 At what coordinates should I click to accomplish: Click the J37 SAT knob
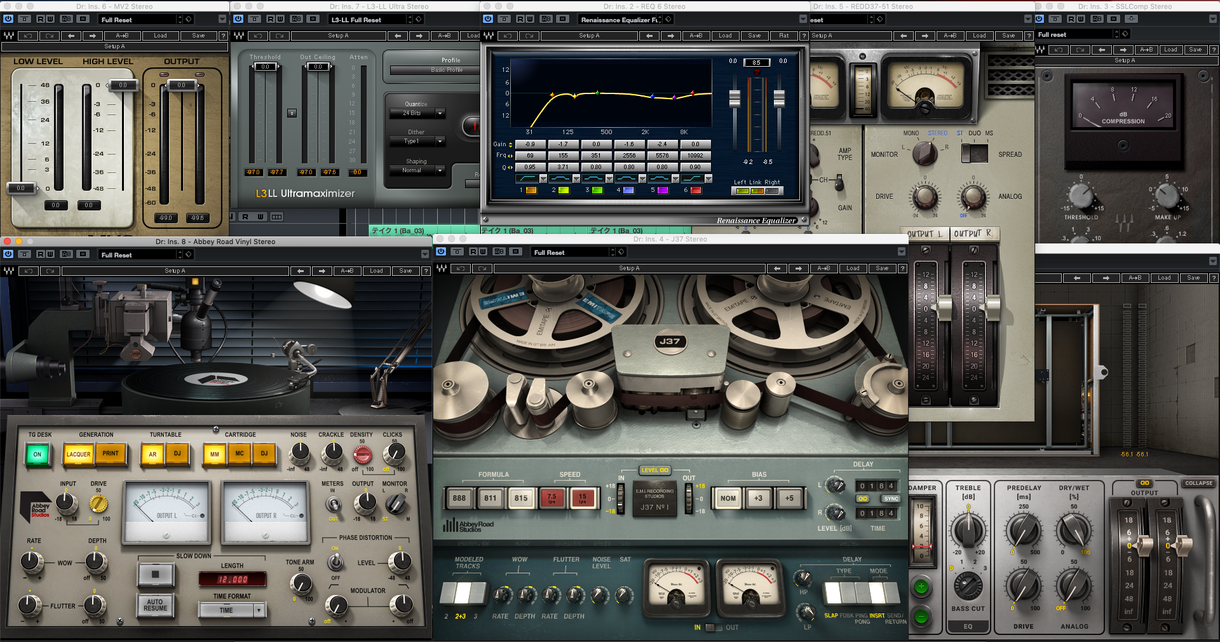[x=625, y=593]
